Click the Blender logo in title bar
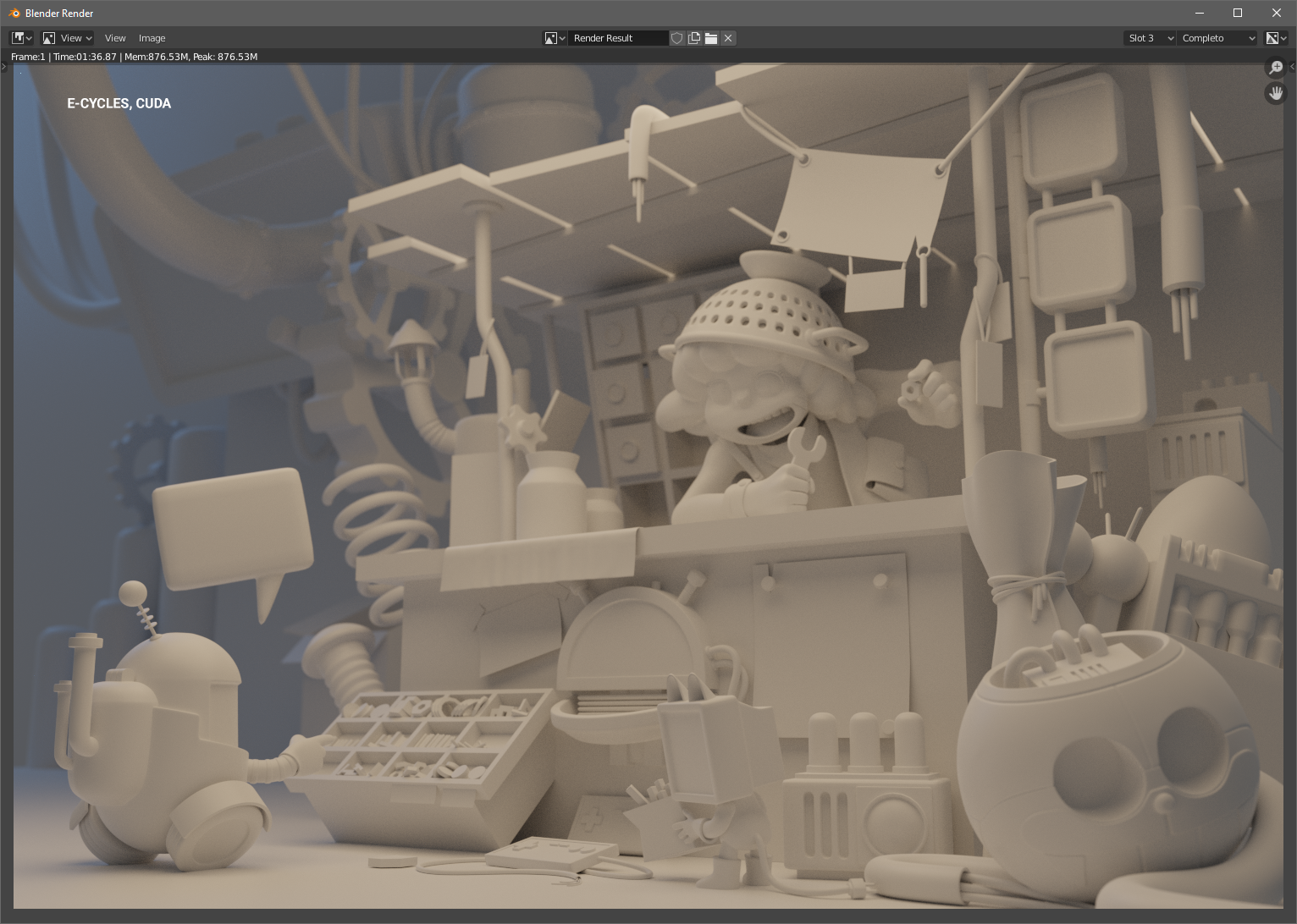 click(14, 14)
